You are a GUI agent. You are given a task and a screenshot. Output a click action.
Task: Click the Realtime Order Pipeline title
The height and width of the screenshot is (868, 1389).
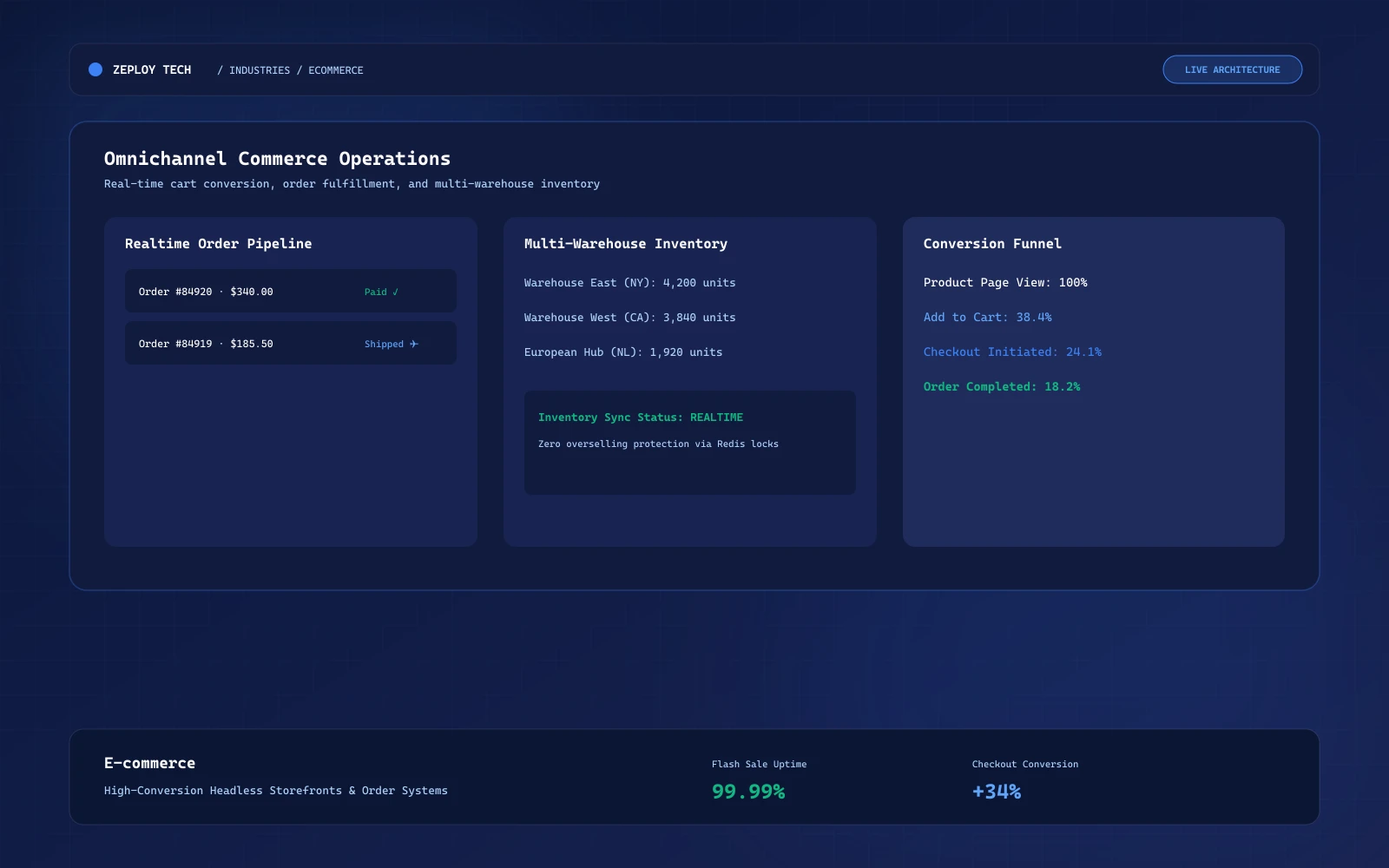(218, 244)
